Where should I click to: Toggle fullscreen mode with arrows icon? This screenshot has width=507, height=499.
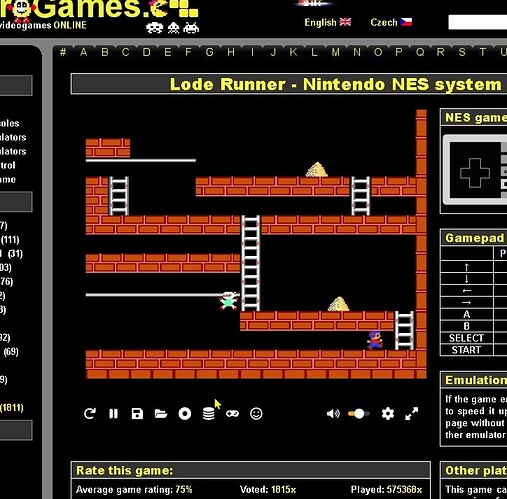(x=412, y=414)
